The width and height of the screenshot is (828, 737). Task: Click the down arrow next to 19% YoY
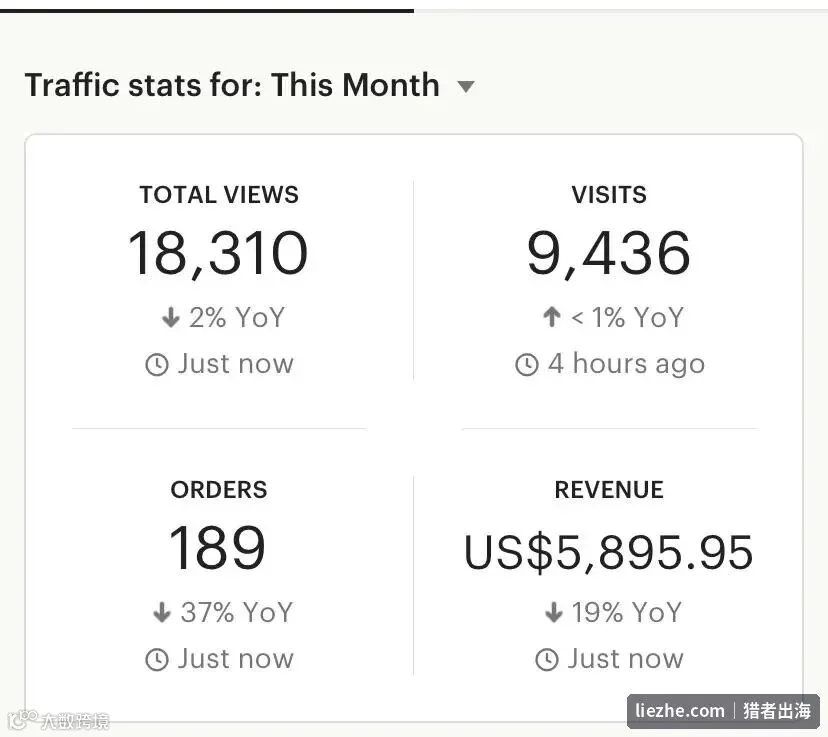553,612
